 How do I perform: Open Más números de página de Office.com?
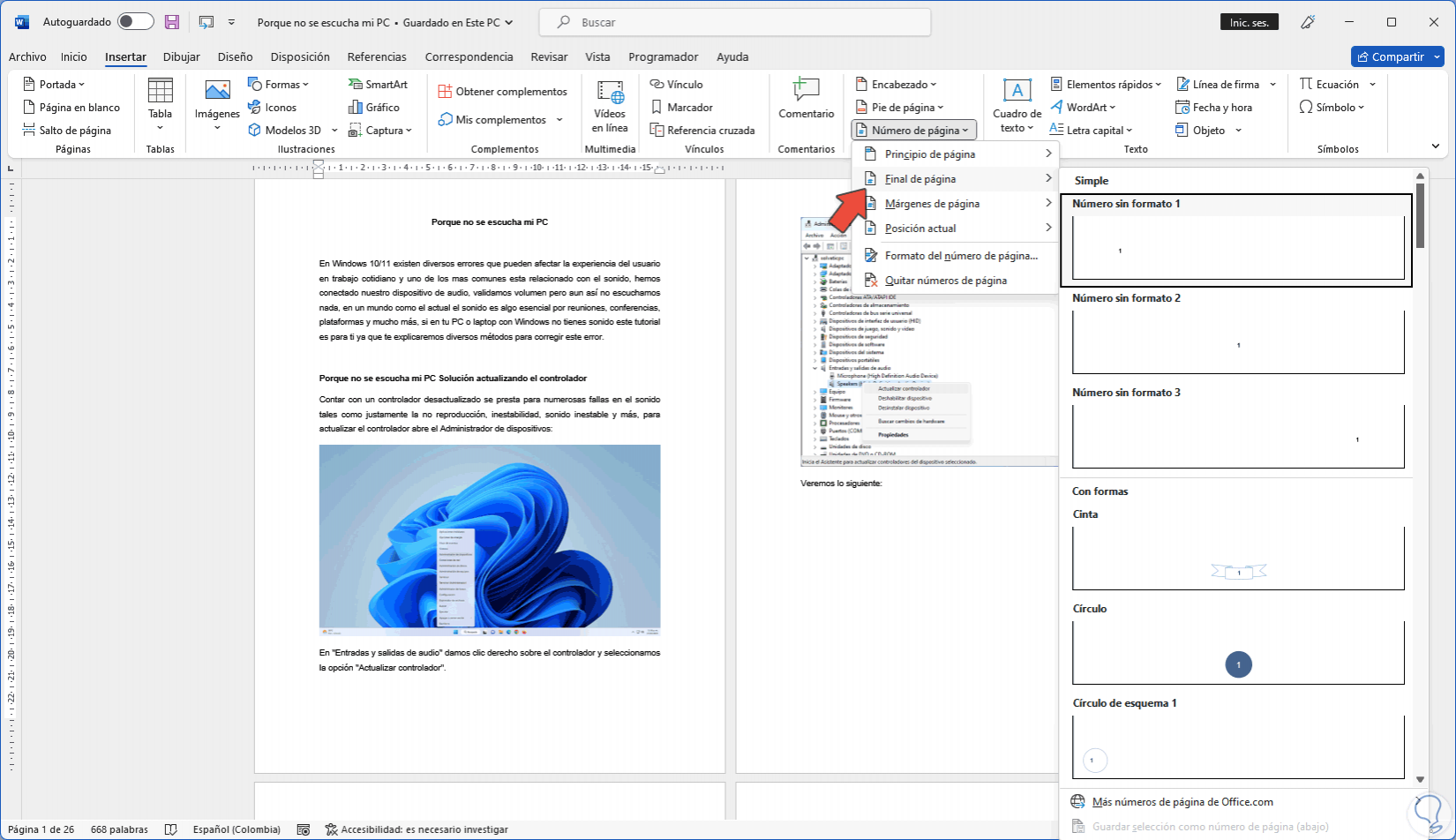(x=1182, y=801)
